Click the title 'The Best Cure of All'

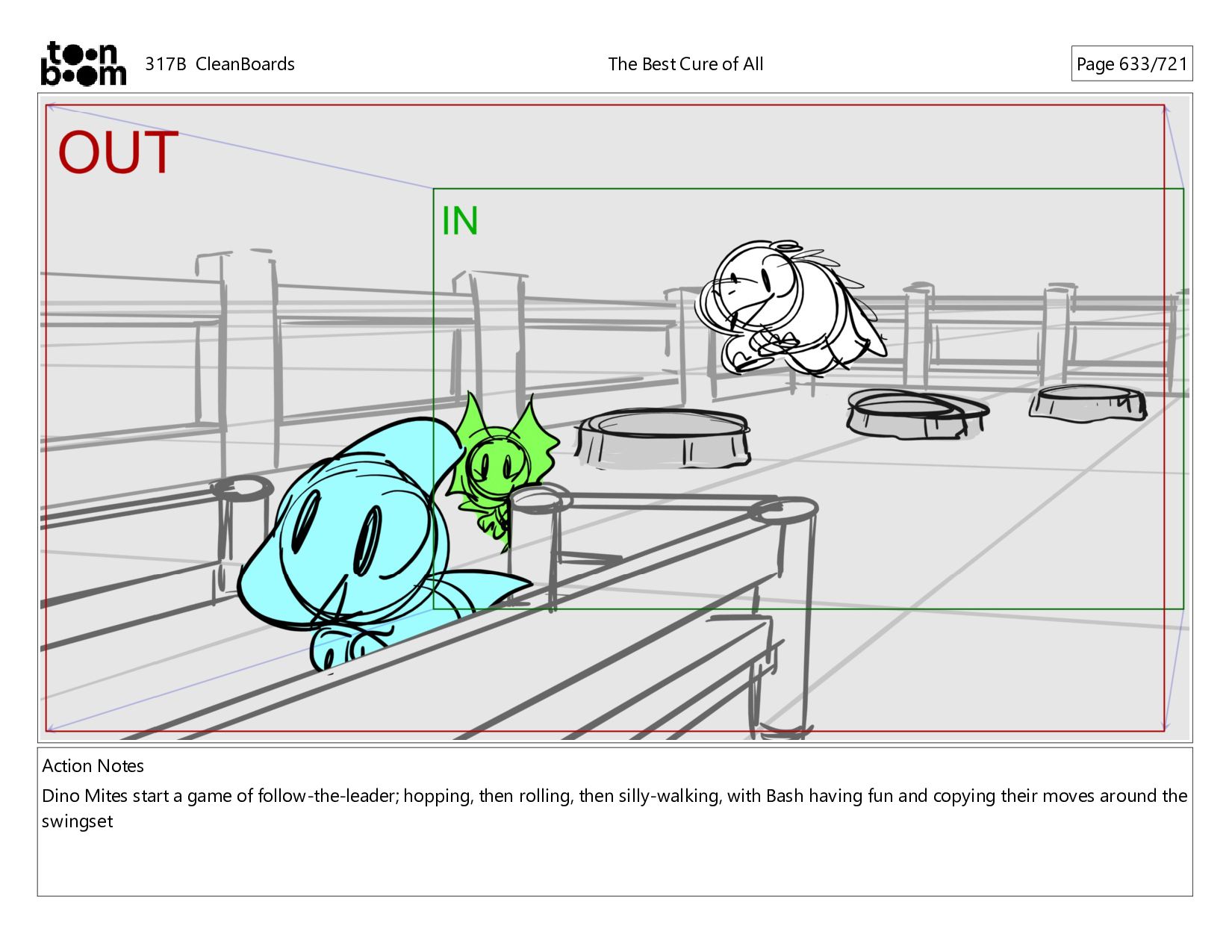685,64
